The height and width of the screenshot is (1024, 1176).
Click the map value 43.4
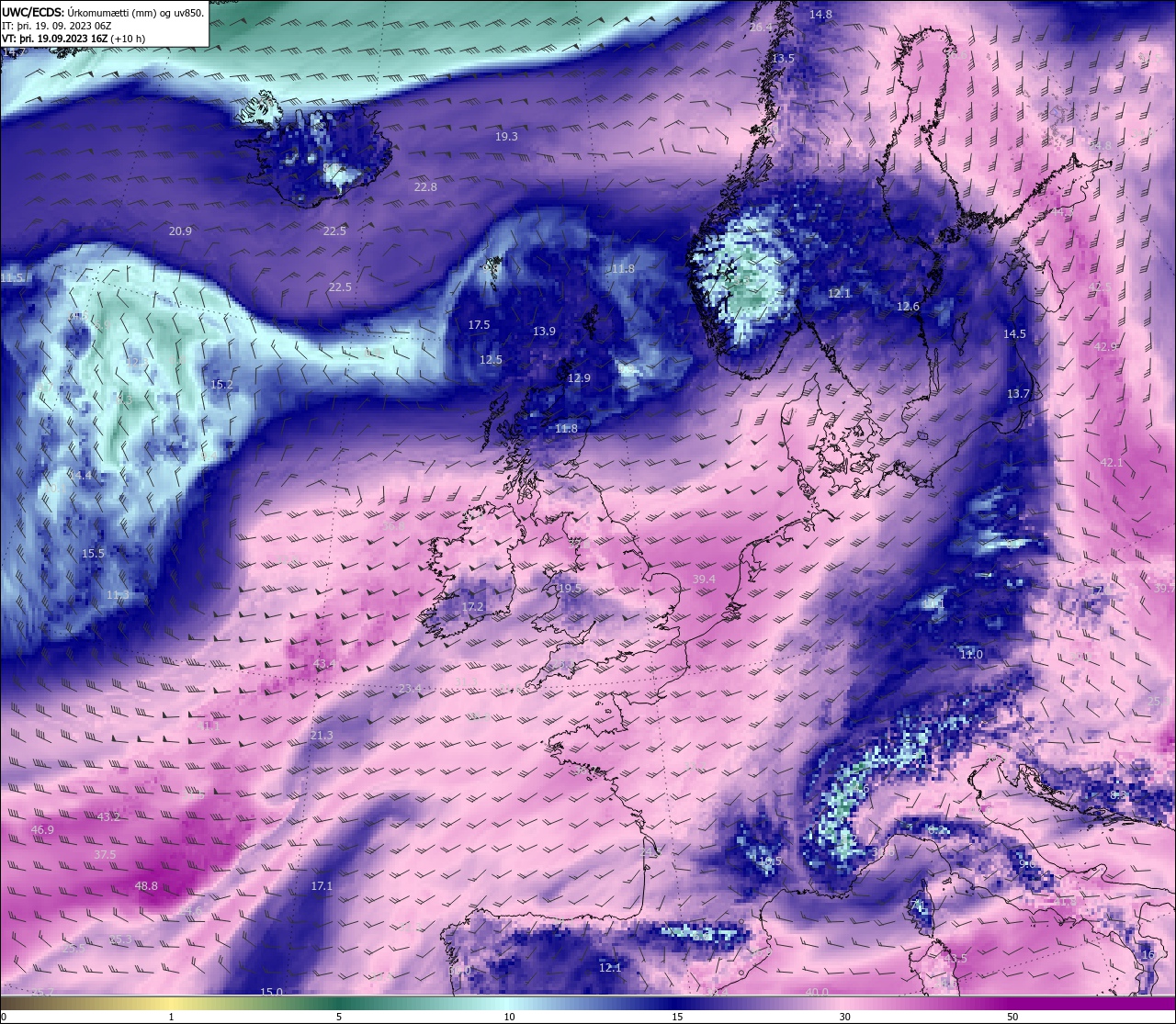click(324, 664)
